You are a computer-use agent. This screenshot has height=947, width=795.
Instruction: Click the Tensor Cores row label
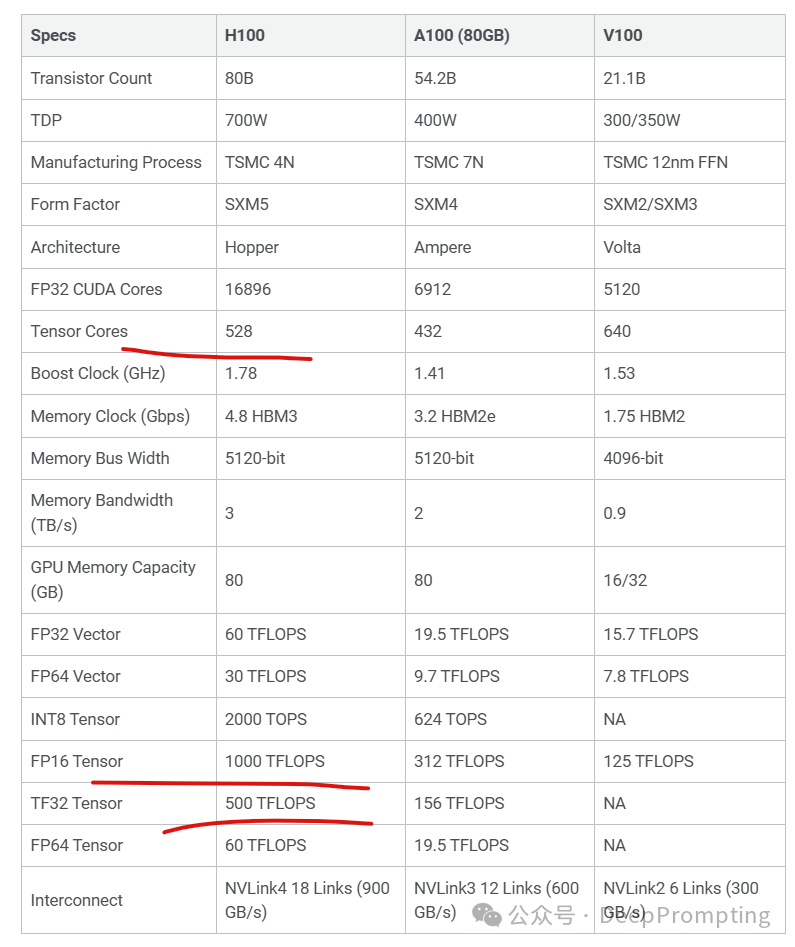coord(79,331)
